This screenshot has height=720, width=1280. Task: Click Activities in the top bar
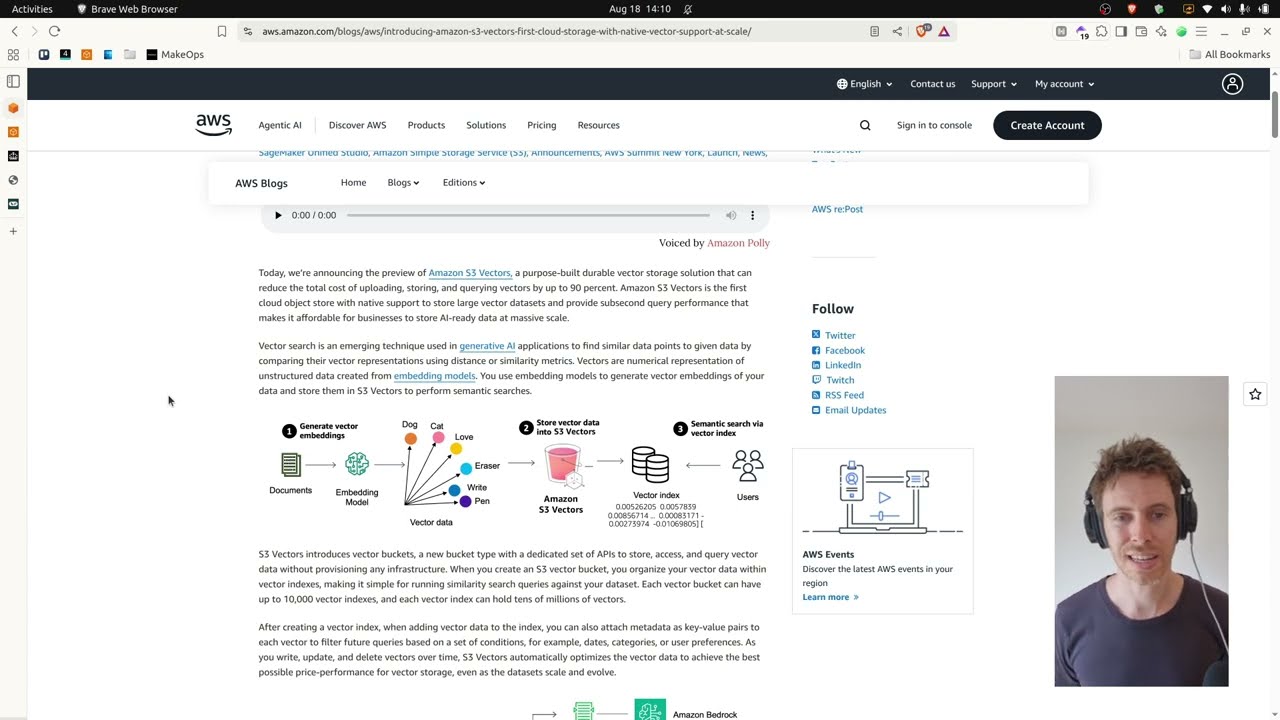[x=32, y=9]
